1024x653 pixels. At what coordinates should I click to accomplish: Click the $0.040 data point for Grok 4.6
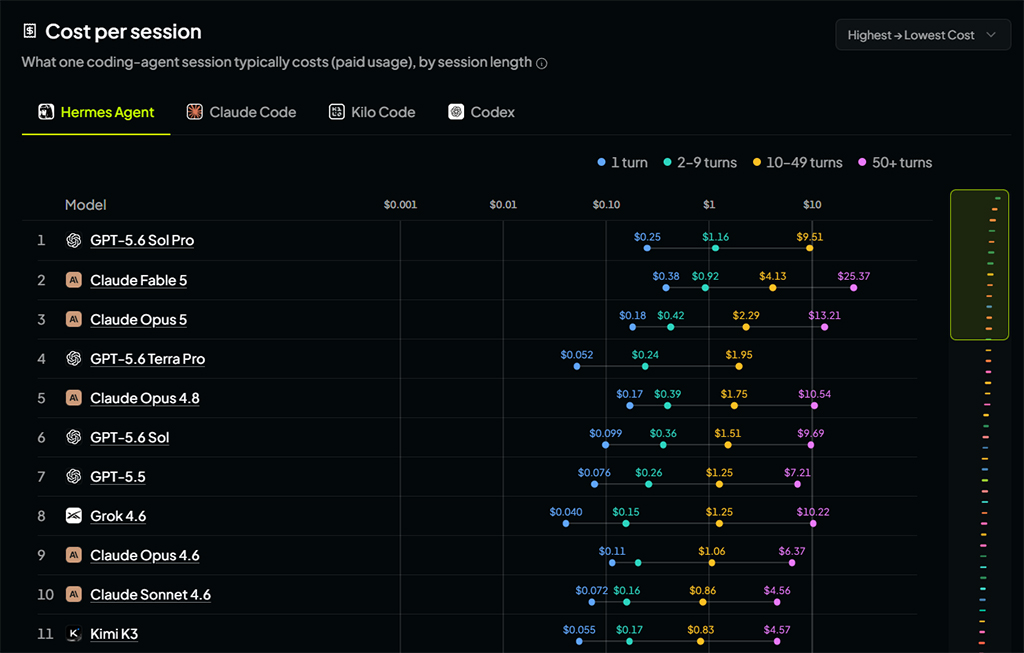click(x=566, y=523)
